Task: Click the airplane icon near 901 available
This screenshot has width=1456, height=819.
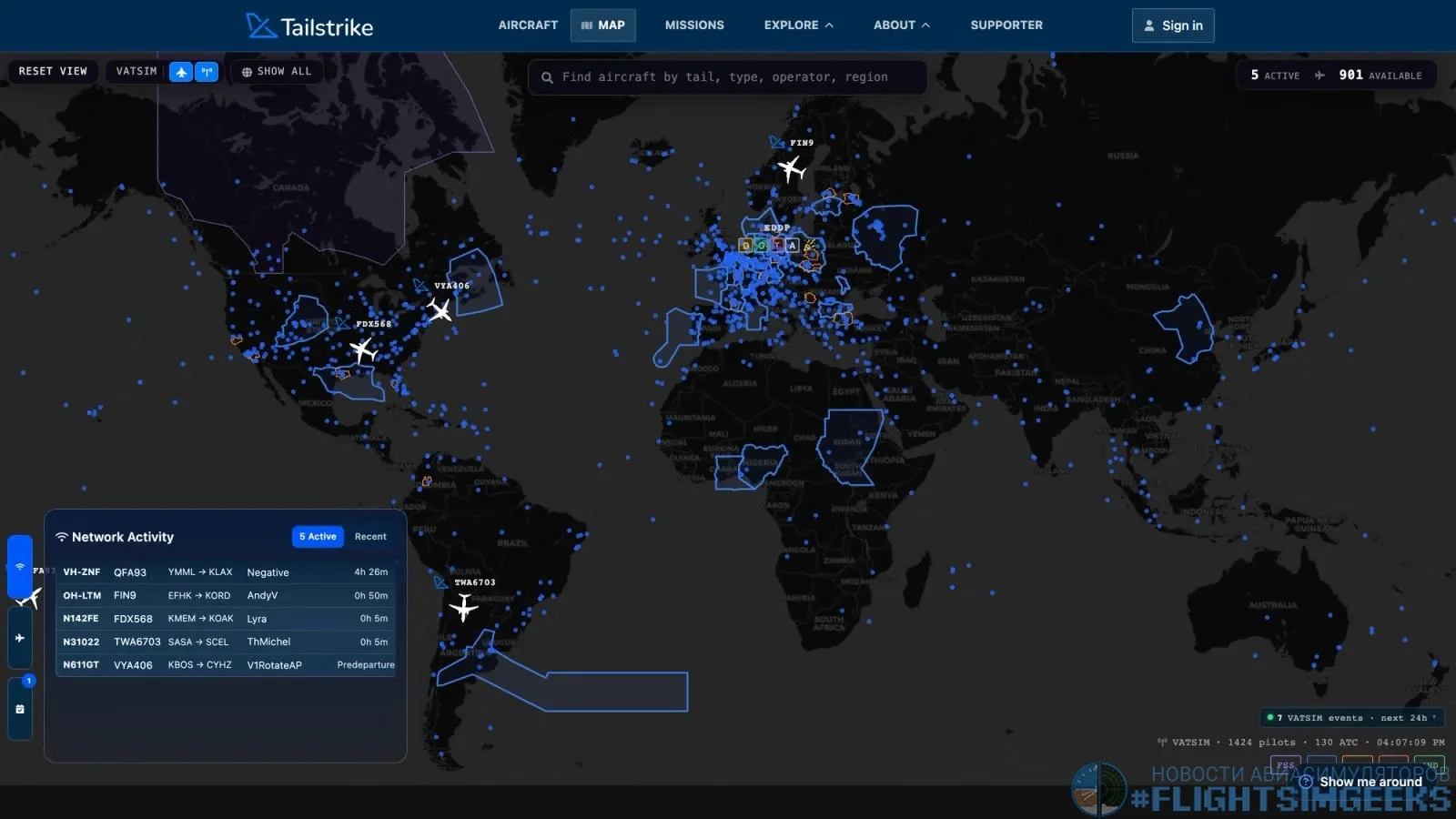Action: click(x=1319, y=75)
